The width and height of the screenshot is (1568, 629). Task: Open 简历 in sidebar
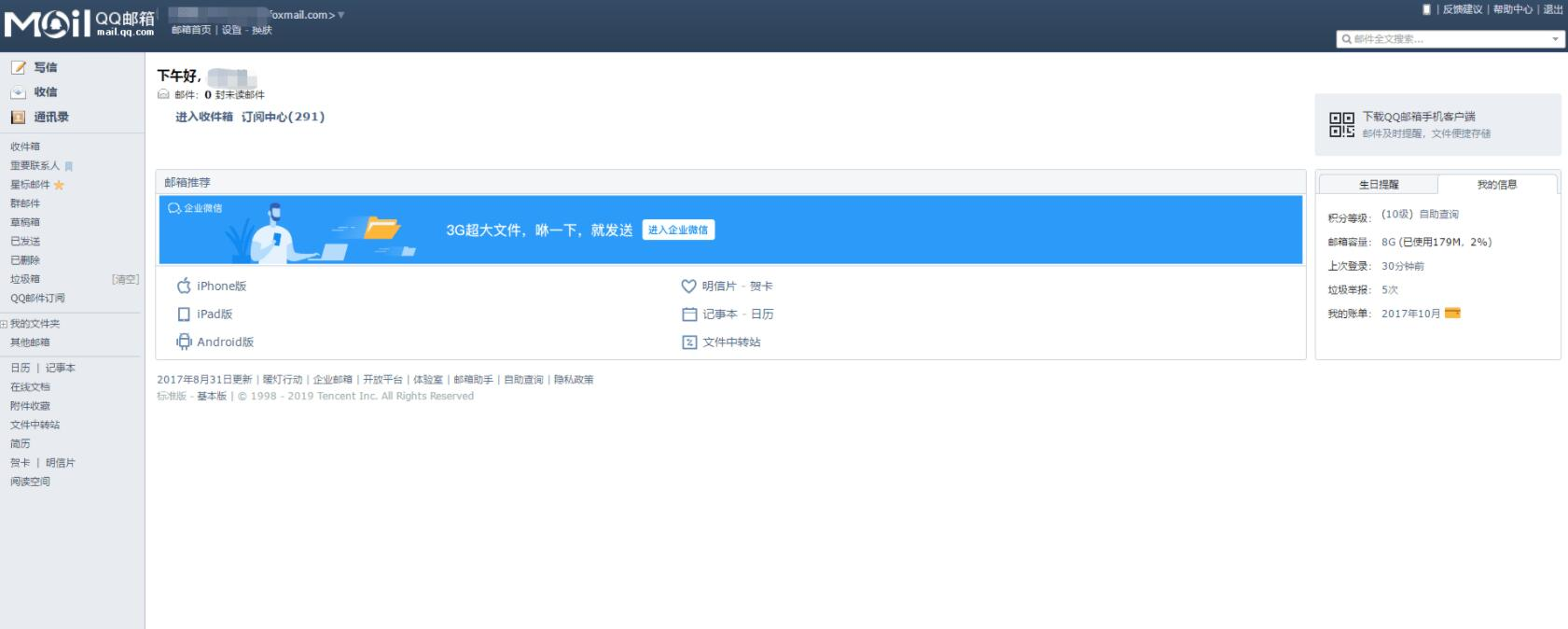coord(21,444)
